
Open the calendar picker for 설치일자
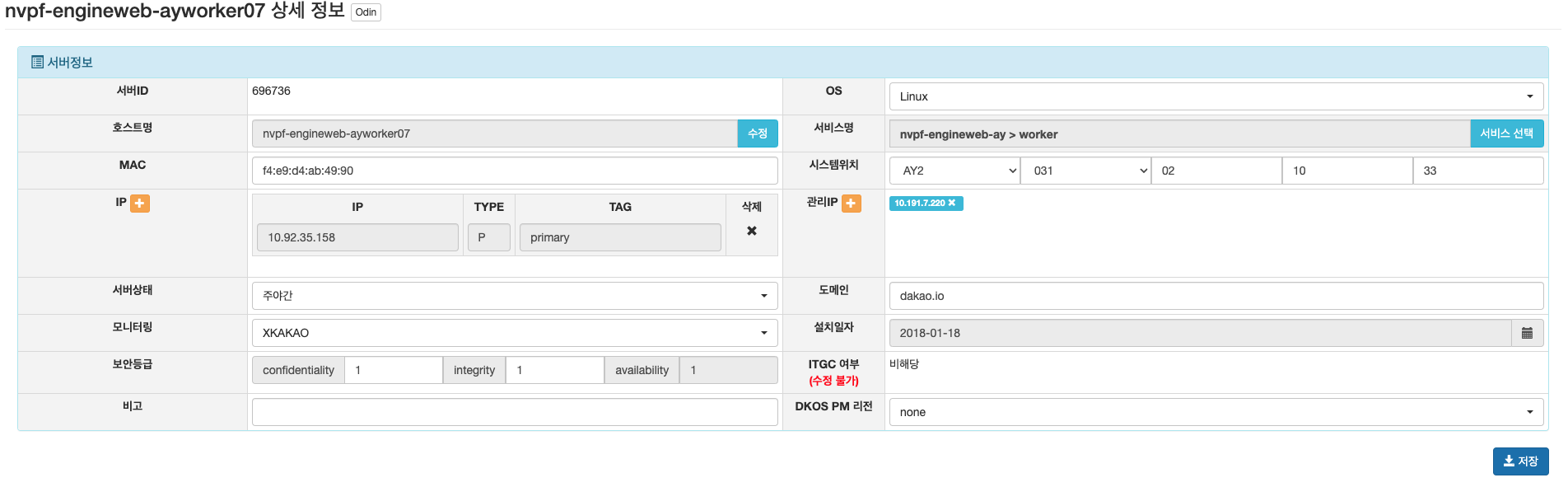tap(1527, 333)
